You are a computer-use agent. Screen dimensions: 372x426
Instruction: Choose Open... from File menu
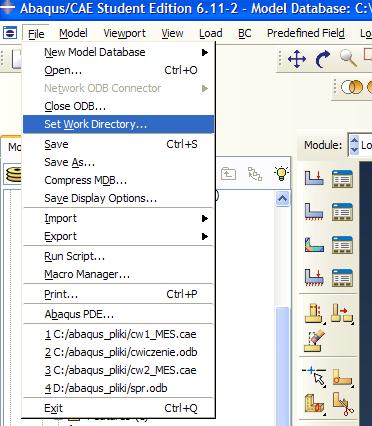(118, 70)
